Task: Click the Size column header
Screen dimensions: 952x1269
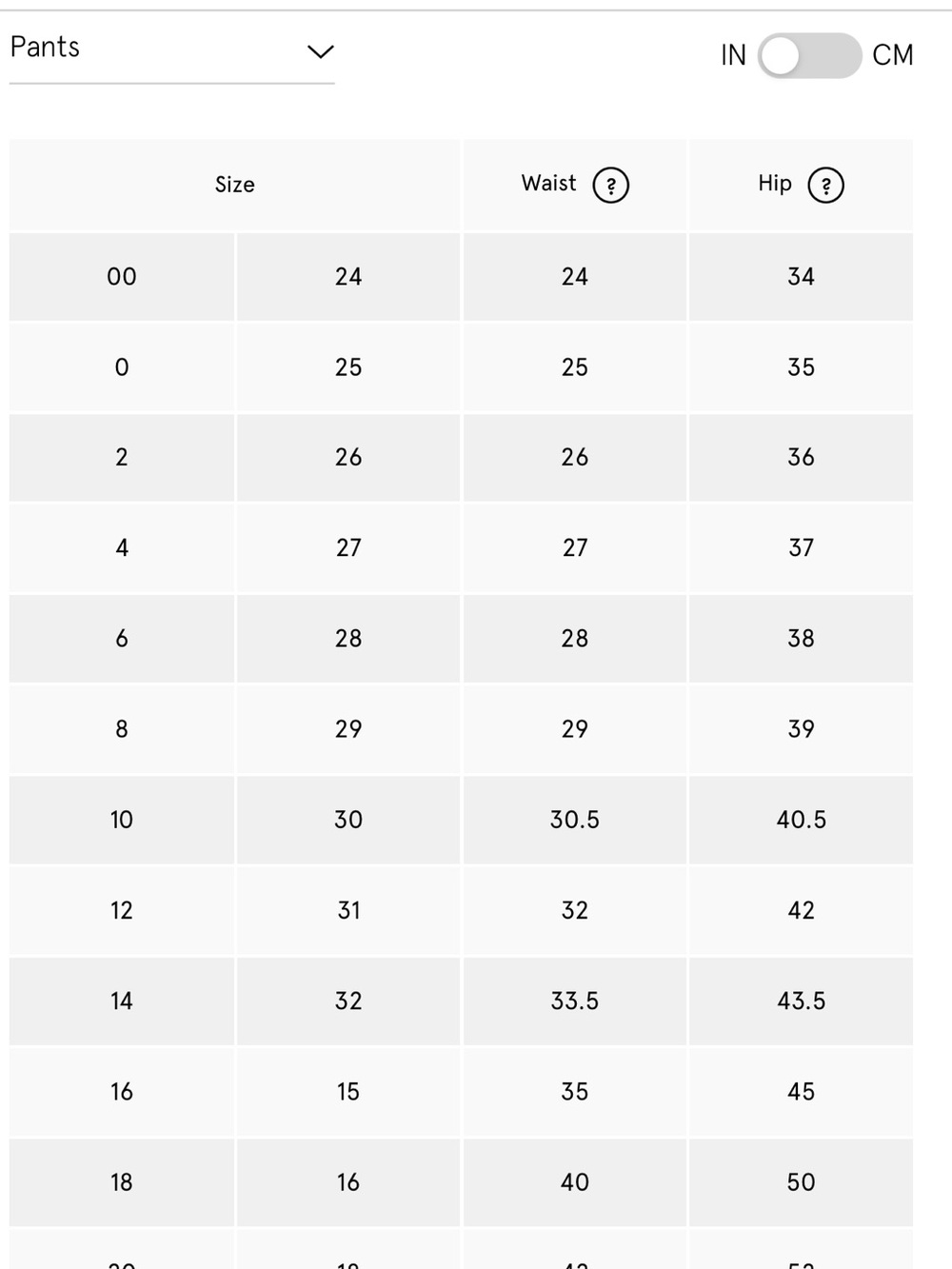Action: [x=234, y=185]
